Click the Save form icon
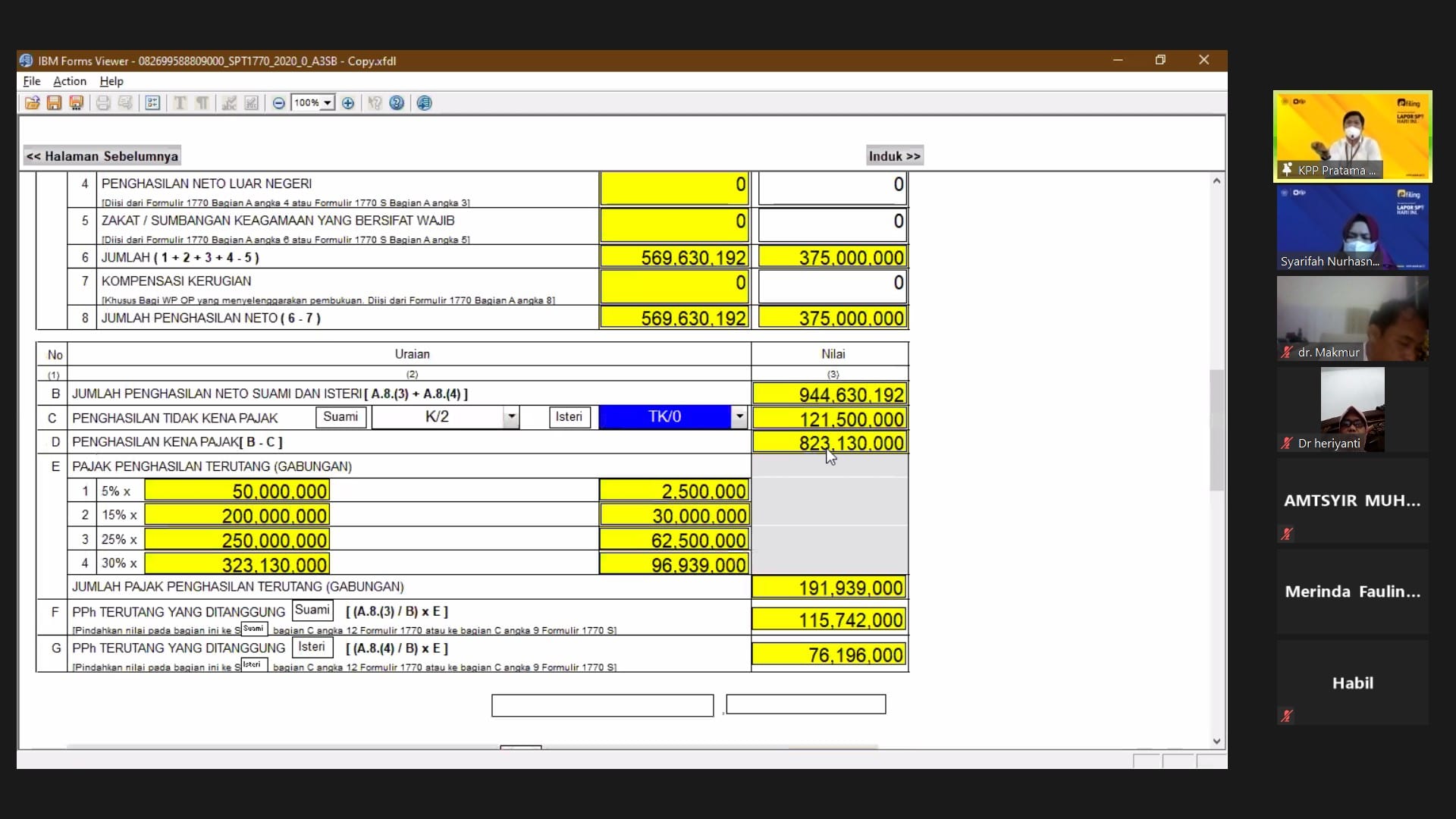The image size is (1456, 819). tap(54, 103)
